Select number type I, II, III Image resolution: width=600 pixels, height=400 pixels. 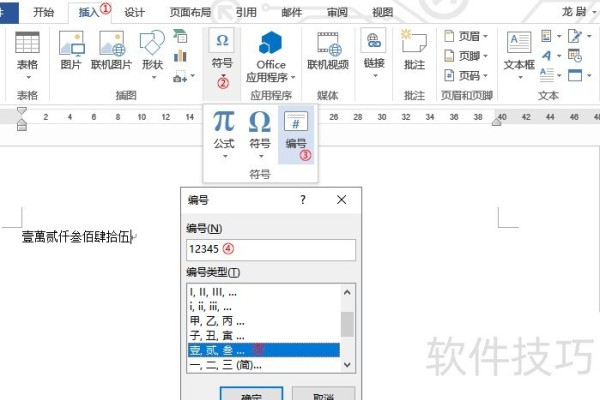point(263,292)
